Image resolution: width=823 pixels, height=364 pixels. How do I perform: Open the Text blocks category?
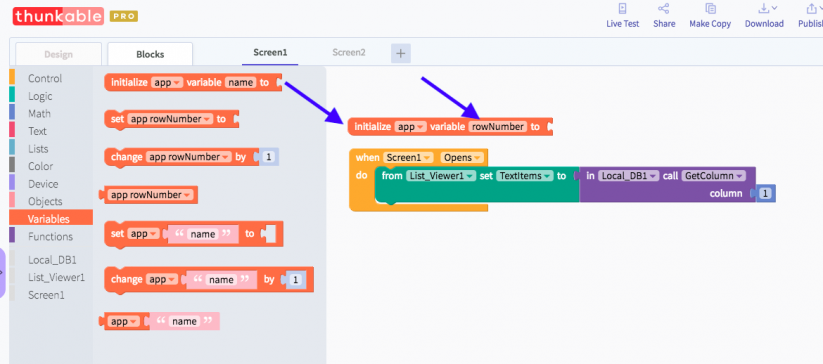tap(37, 131)
